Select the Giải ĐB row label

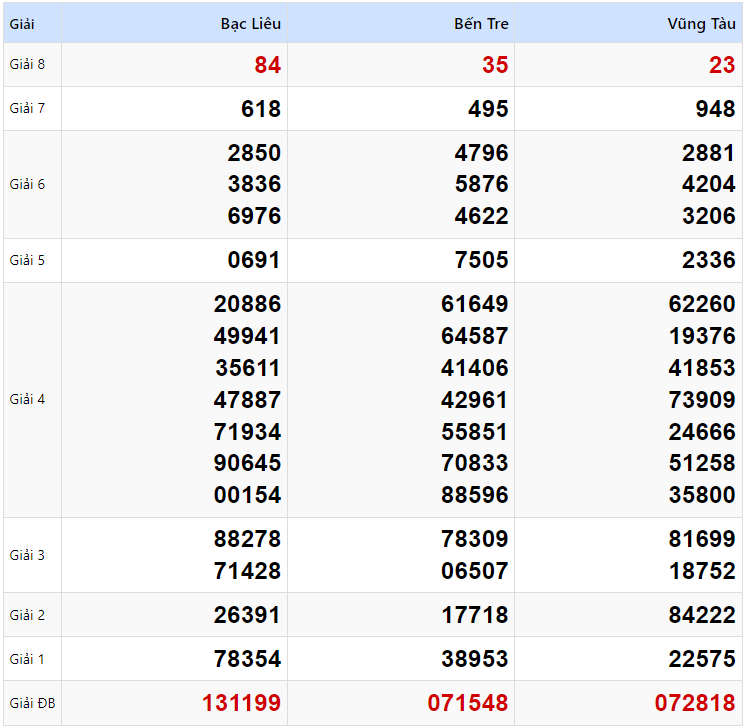click(x=32, y=703)
